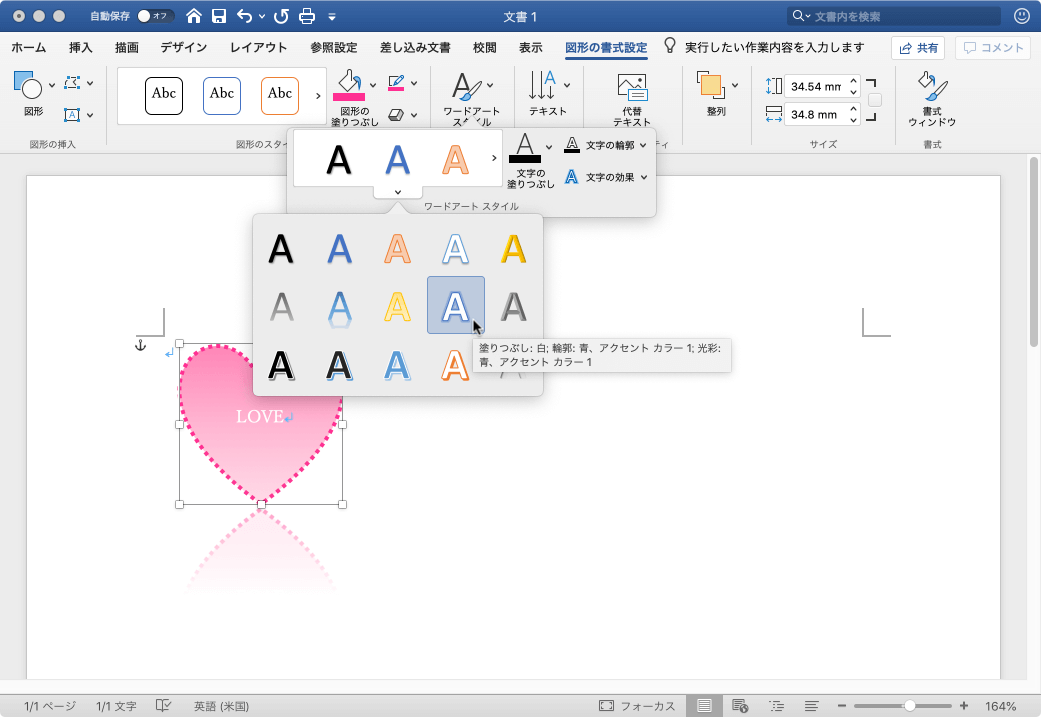Screen dimensions: 1041x717
Task: Open the text effects dropdown
Action: [x=605, y=177]
